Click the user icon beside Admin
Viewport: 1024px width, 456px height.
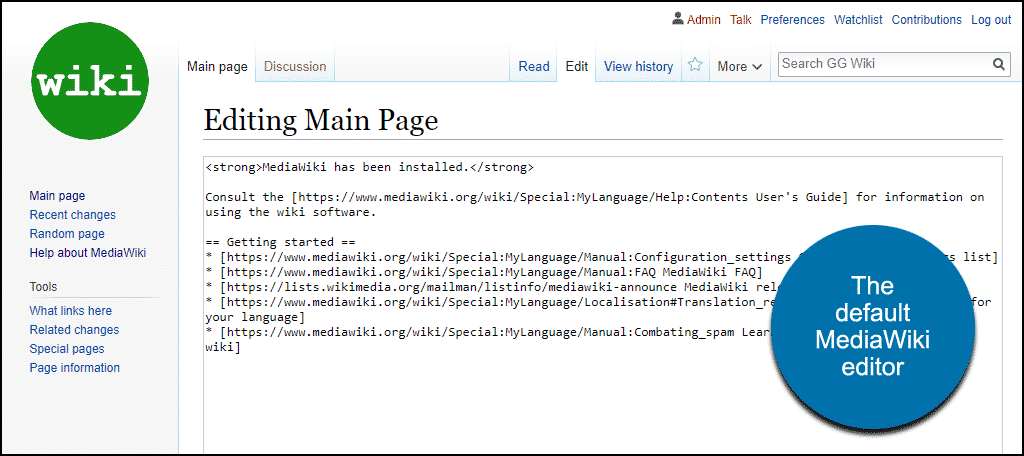[x=677, y=19]
